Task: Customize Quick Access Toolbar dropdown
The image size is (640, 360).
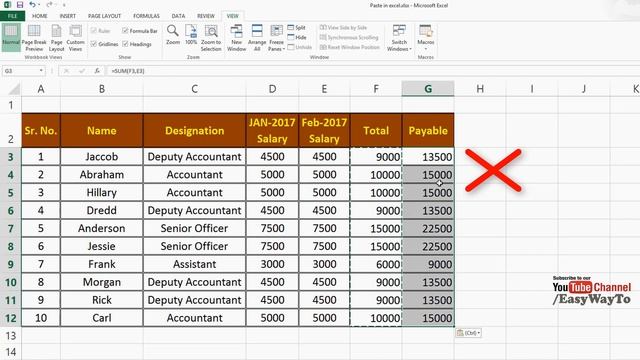Action: tap(64, 5)
